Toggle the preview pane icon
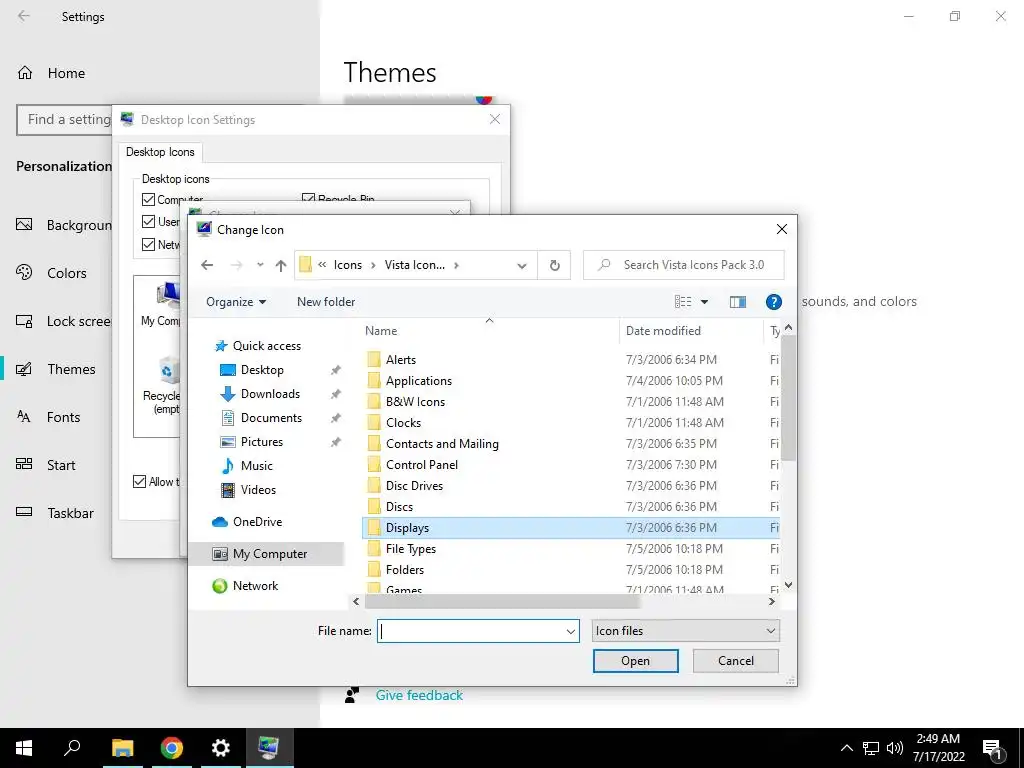The width and height of the screenshot is (1024, 768). point(738,302)
